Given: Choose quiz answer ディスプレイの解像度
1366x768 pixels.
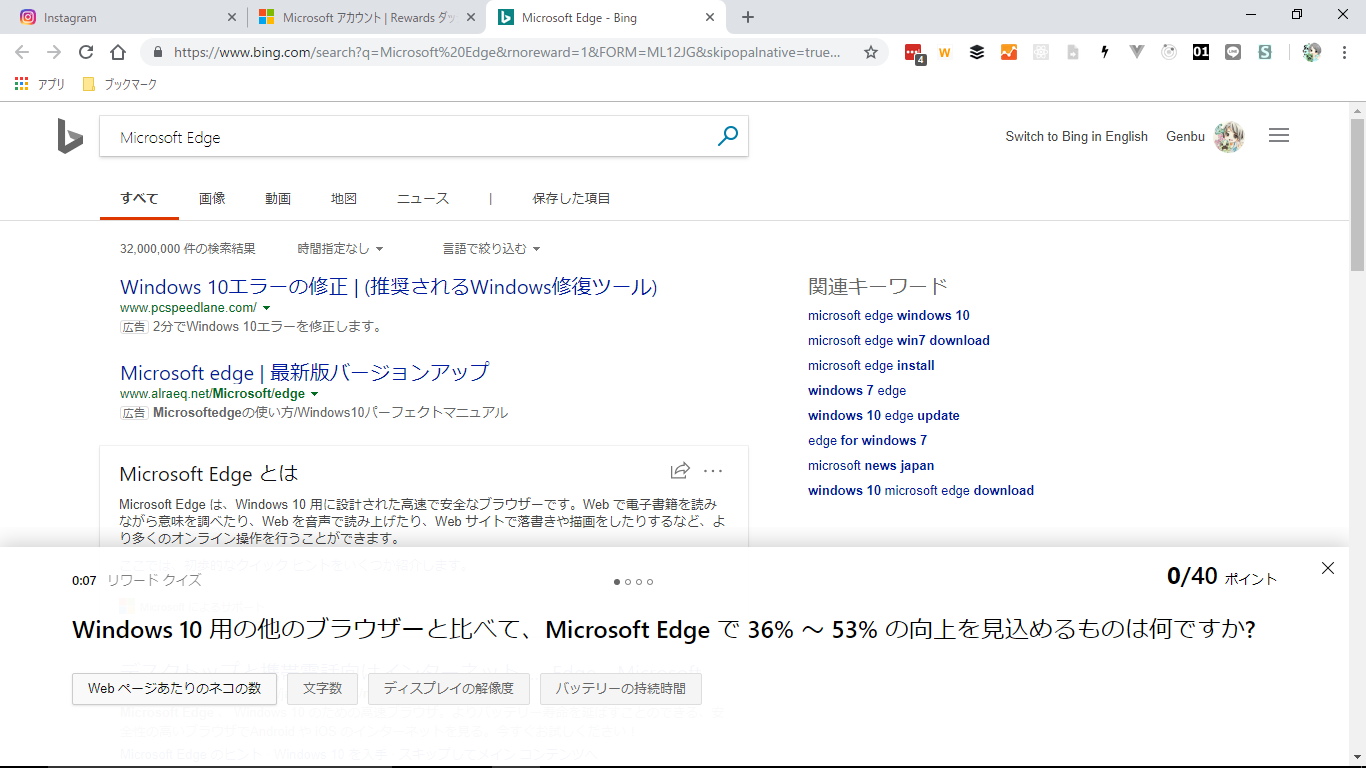Looking at the screenshot, I should (x=448, y=689).
